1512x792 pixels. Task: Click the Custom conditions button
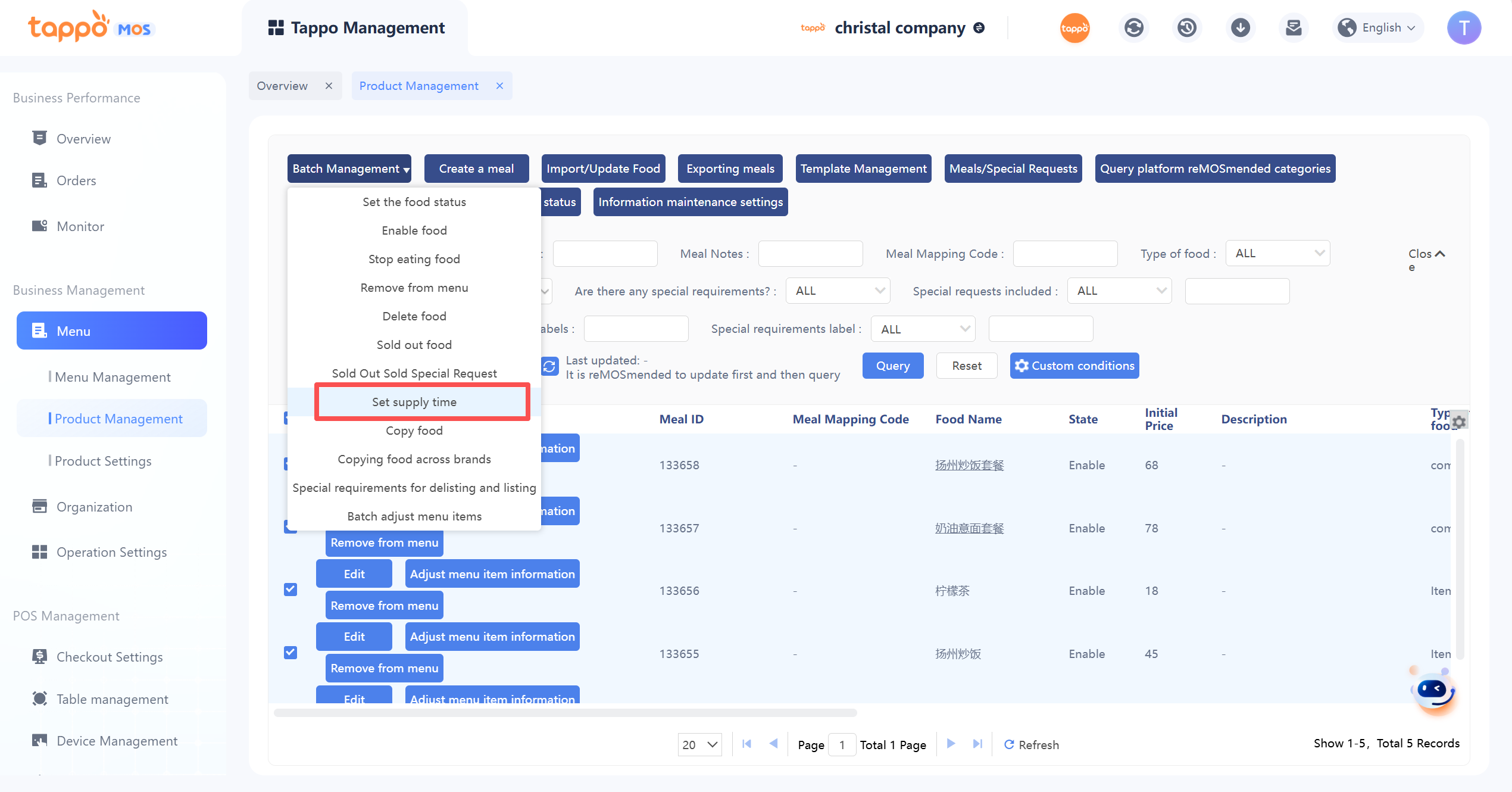tap(1074, 366)
